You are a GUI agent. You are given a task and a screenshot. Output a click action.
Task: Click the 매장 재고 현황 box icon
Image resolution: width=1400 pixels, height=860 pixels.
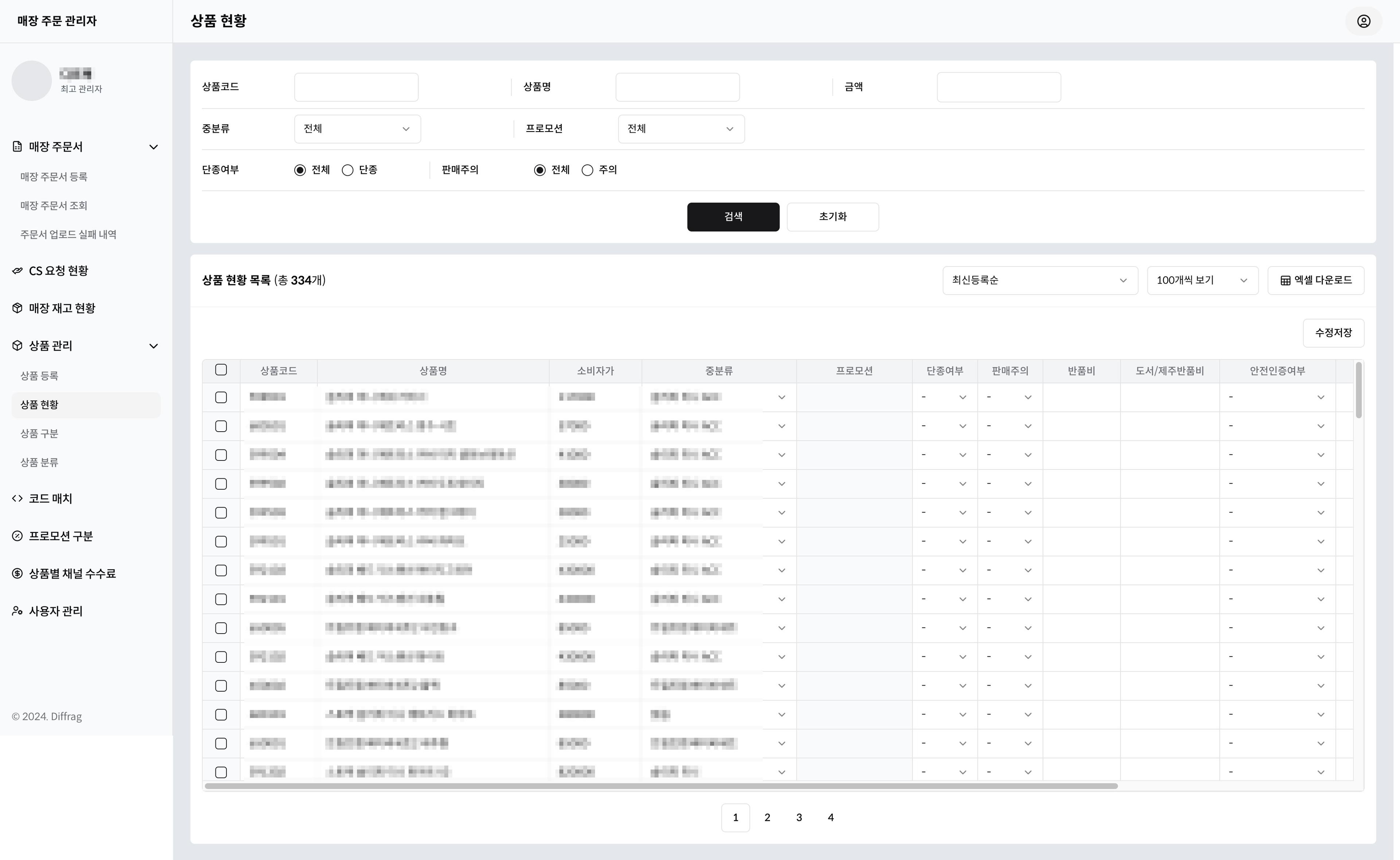pos(17,308)
